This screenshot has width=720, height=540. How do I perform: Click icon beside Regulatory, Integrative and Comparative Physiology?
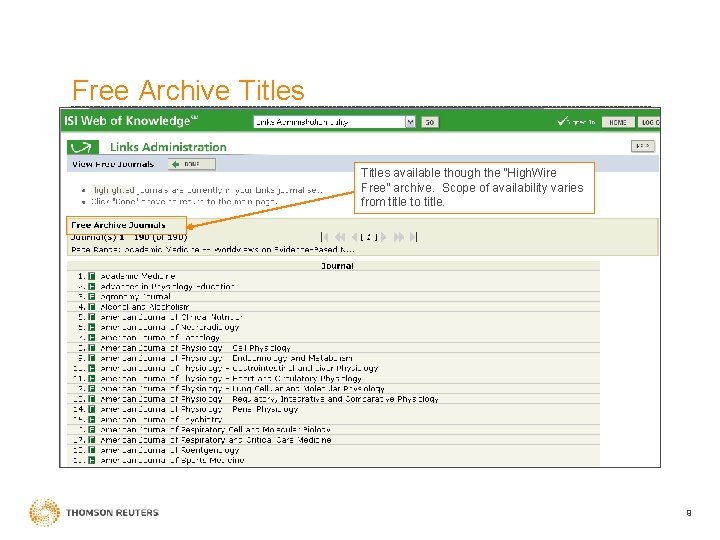(x=92, y=399)
